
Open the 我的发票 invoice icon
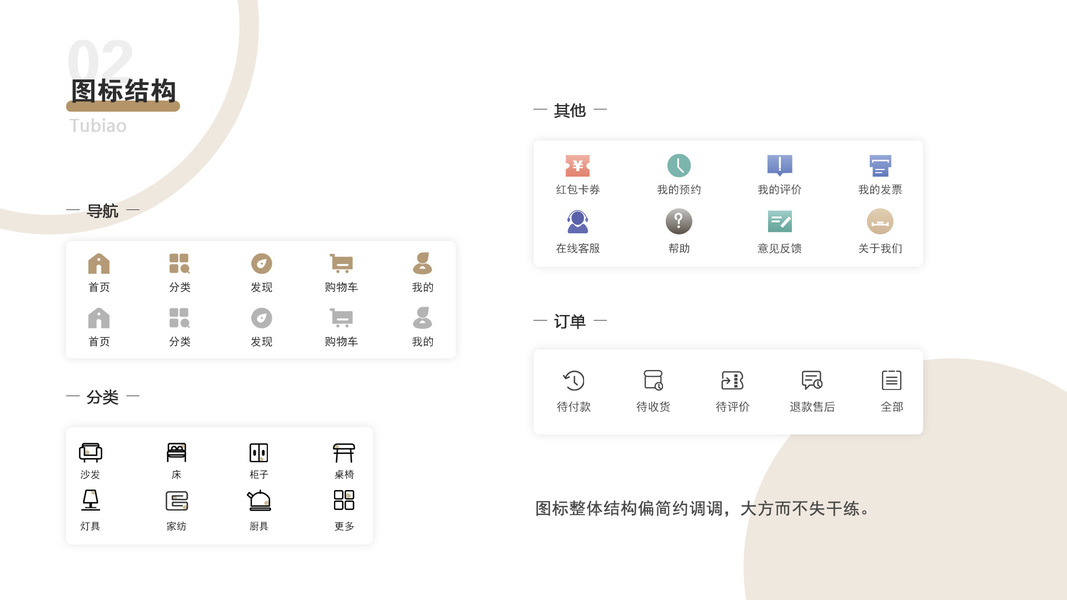[880, 165]
